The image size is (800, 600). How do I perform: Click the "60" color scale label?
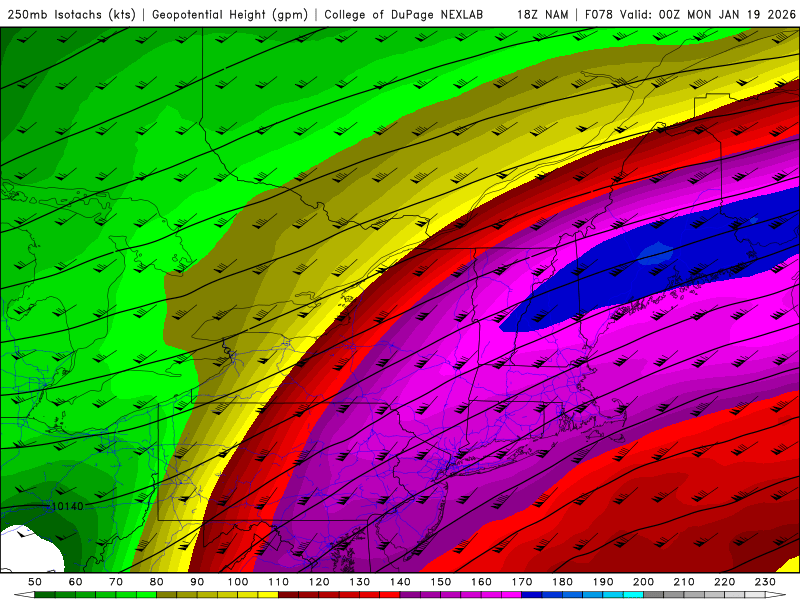coord(75,582)
